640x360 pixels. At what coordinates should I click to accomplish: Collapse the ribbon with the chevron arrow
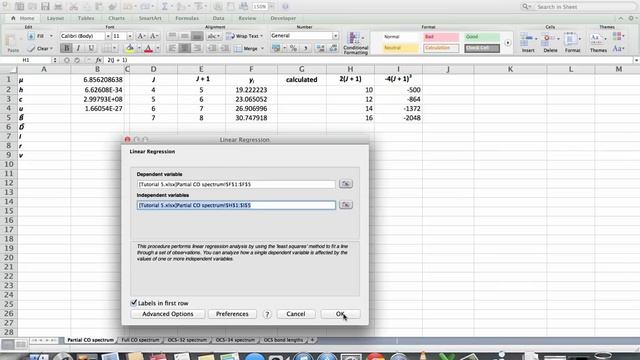(620, 18)
